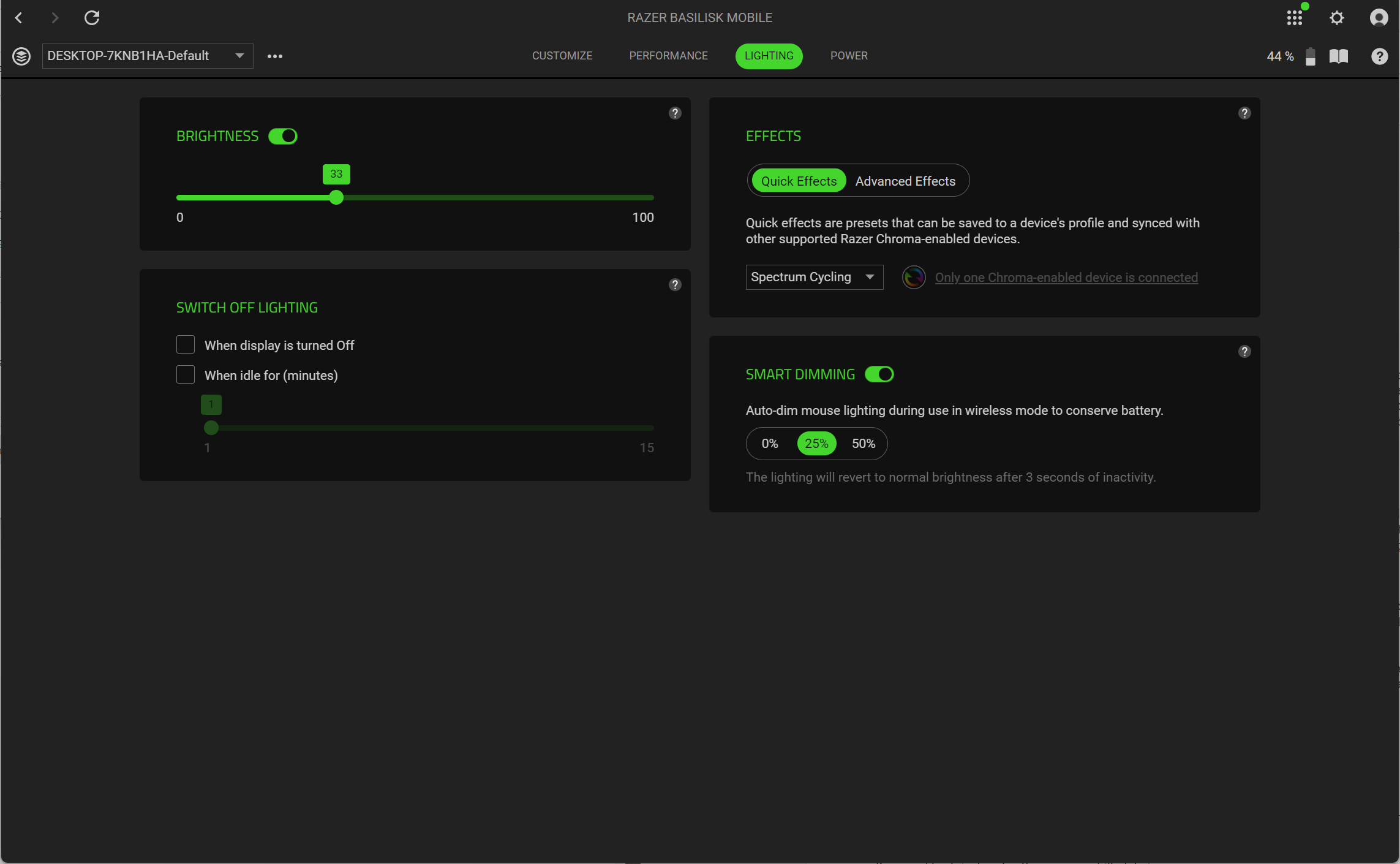Click the battery status icon
The height and width of the screenshot is (864, 1400).
[x=1311, y=56]
